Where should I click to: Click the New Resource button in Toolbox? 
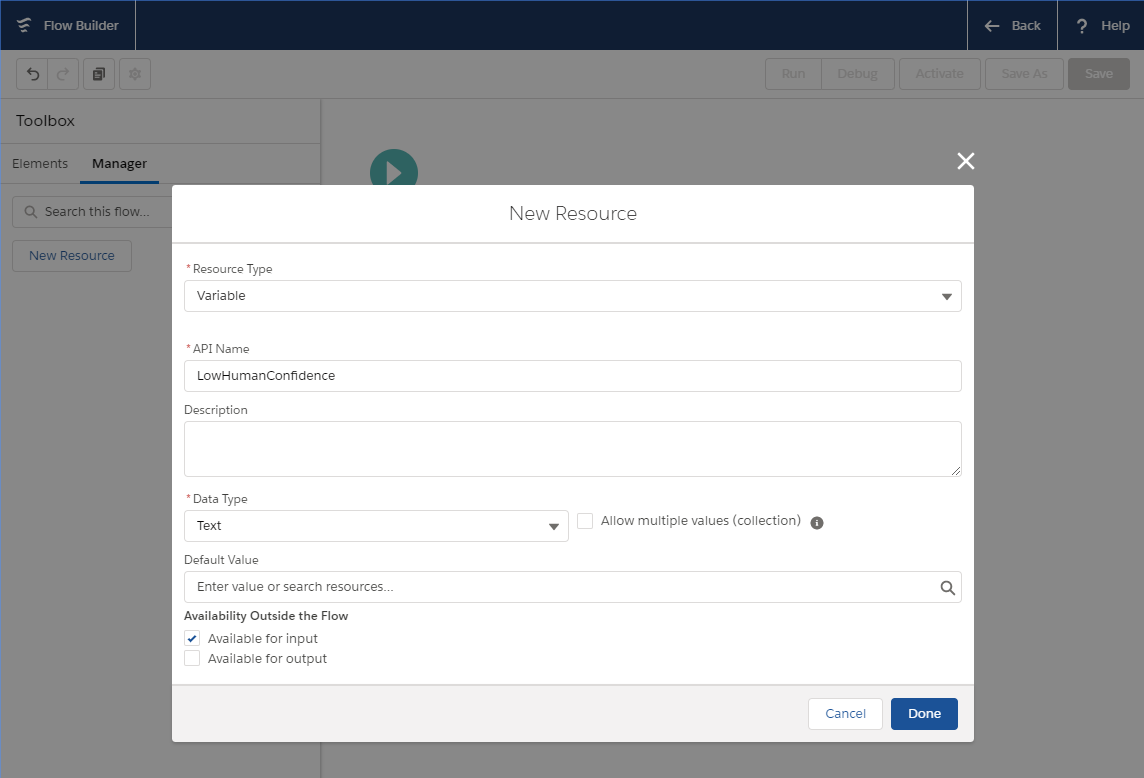[72, 256]
